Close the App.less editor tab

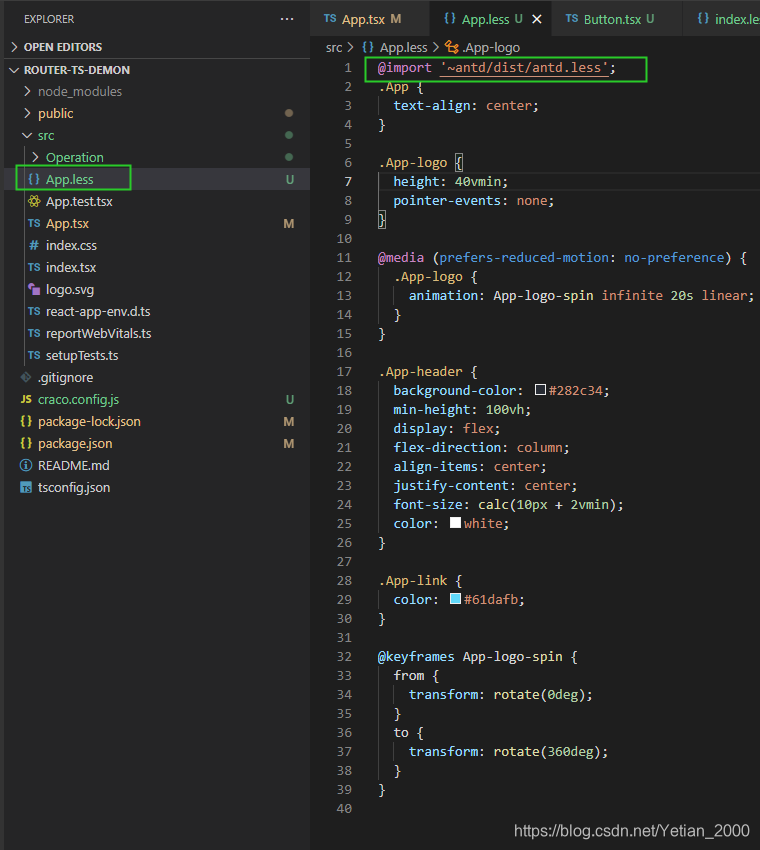coord(537,20)
